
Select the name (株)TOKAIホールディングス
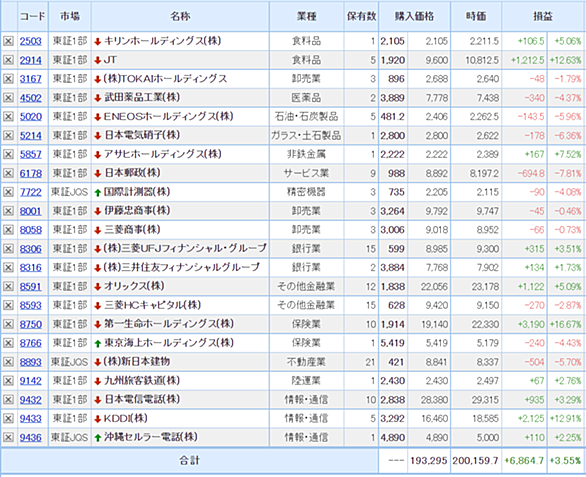165,79
